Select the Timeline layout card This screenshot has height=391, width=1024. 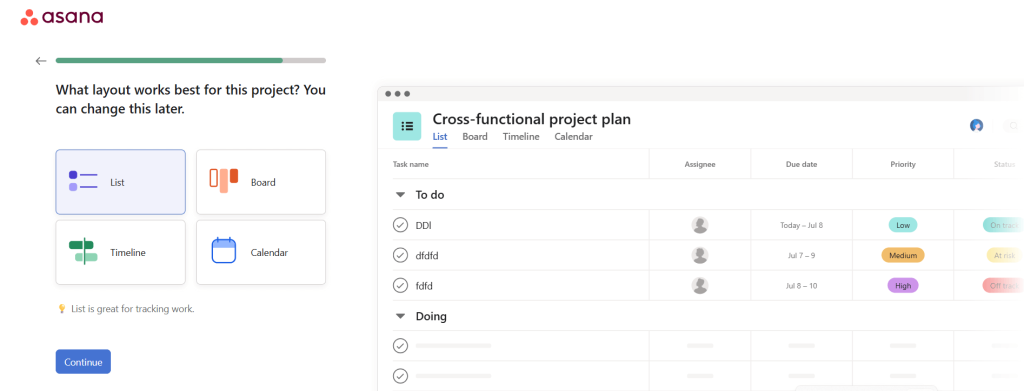(x=120, y=253)
